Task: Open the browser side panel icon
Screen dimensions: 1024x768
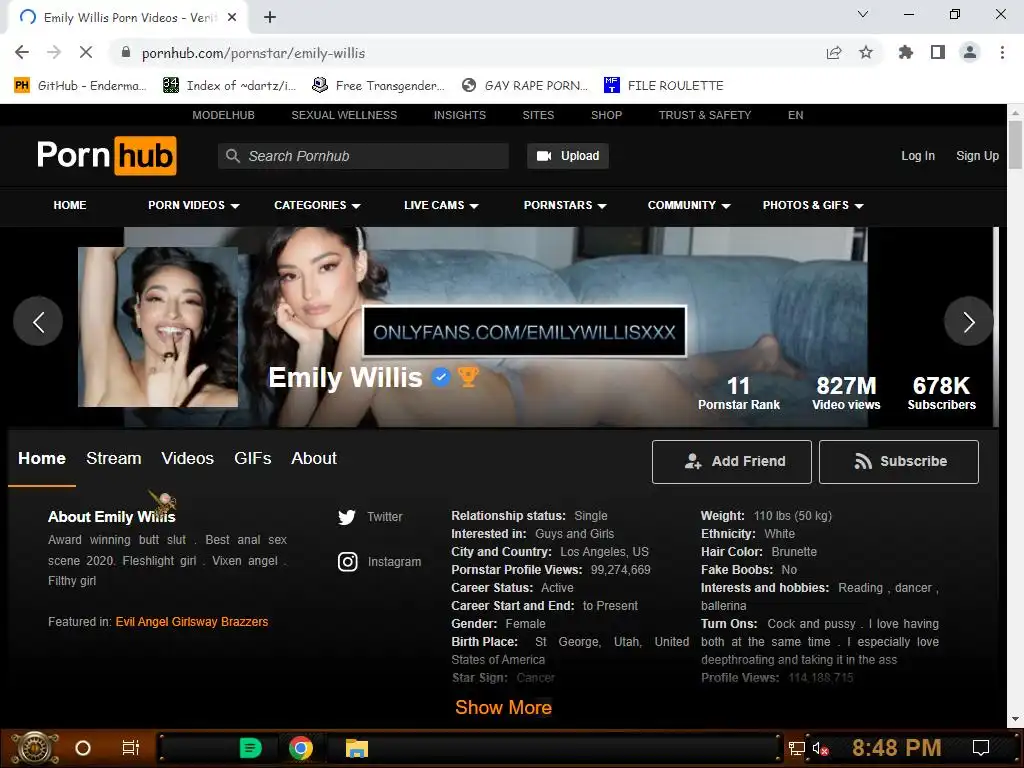Action: pyautogui.click(x=938, y=52)
